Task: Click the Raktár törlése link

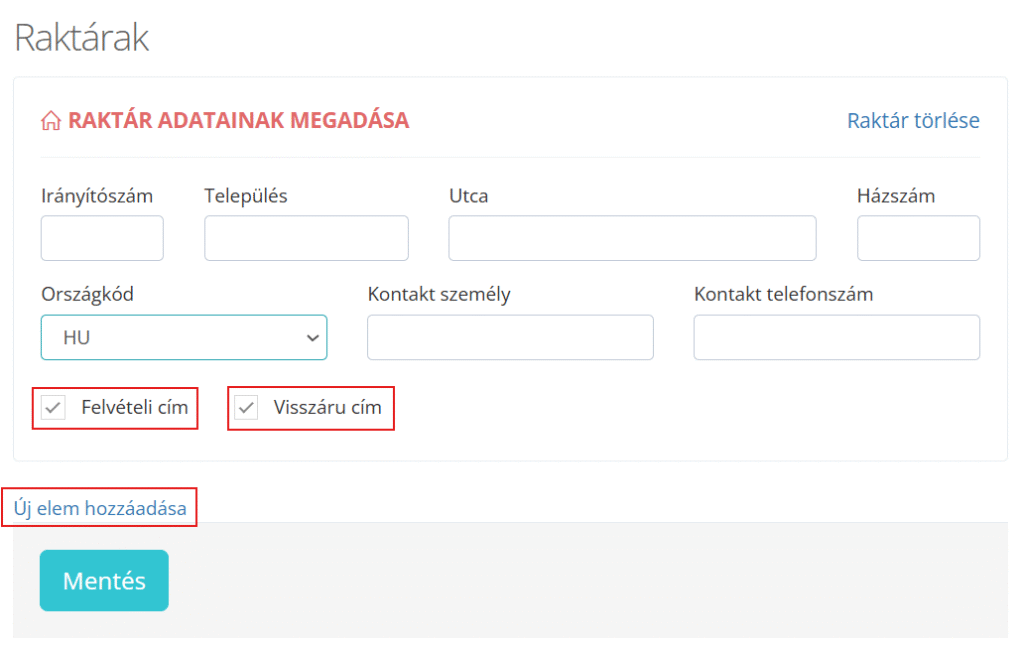Action: [913, 121]
